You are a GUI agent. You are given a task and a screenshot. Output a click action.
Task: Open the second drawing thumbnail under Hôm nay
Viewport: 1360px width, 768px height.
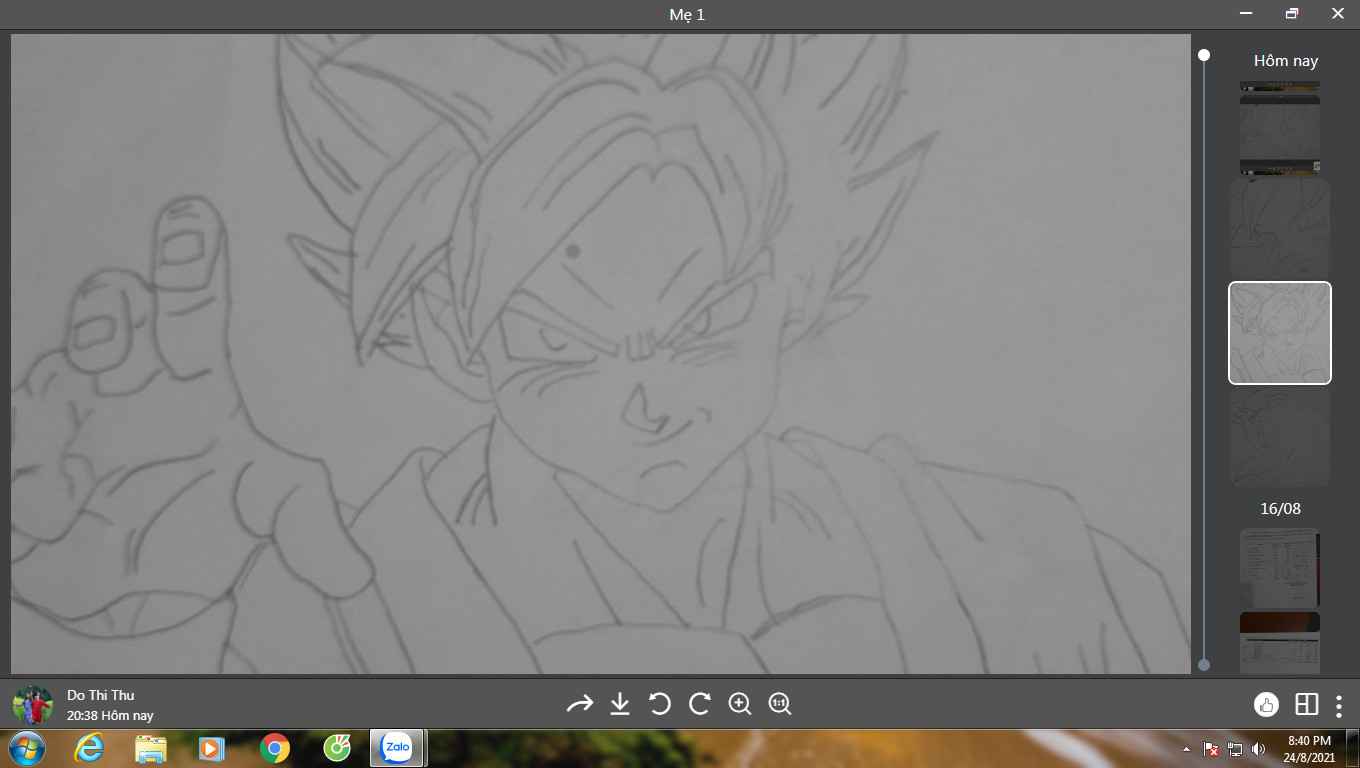1280,229
